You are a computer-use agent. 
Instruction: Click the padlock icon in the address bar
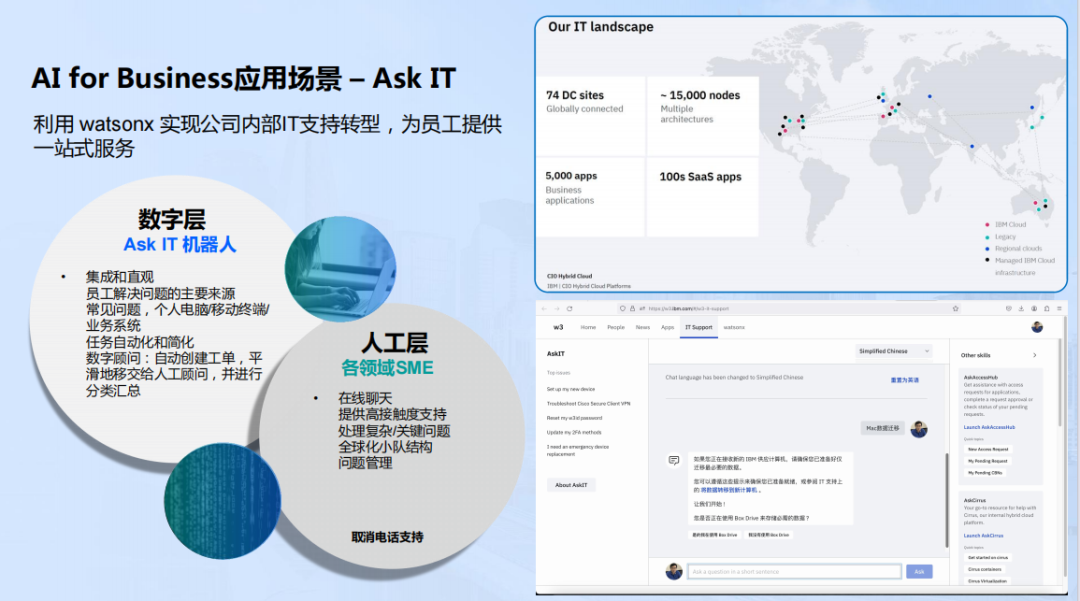pos(632,308)
